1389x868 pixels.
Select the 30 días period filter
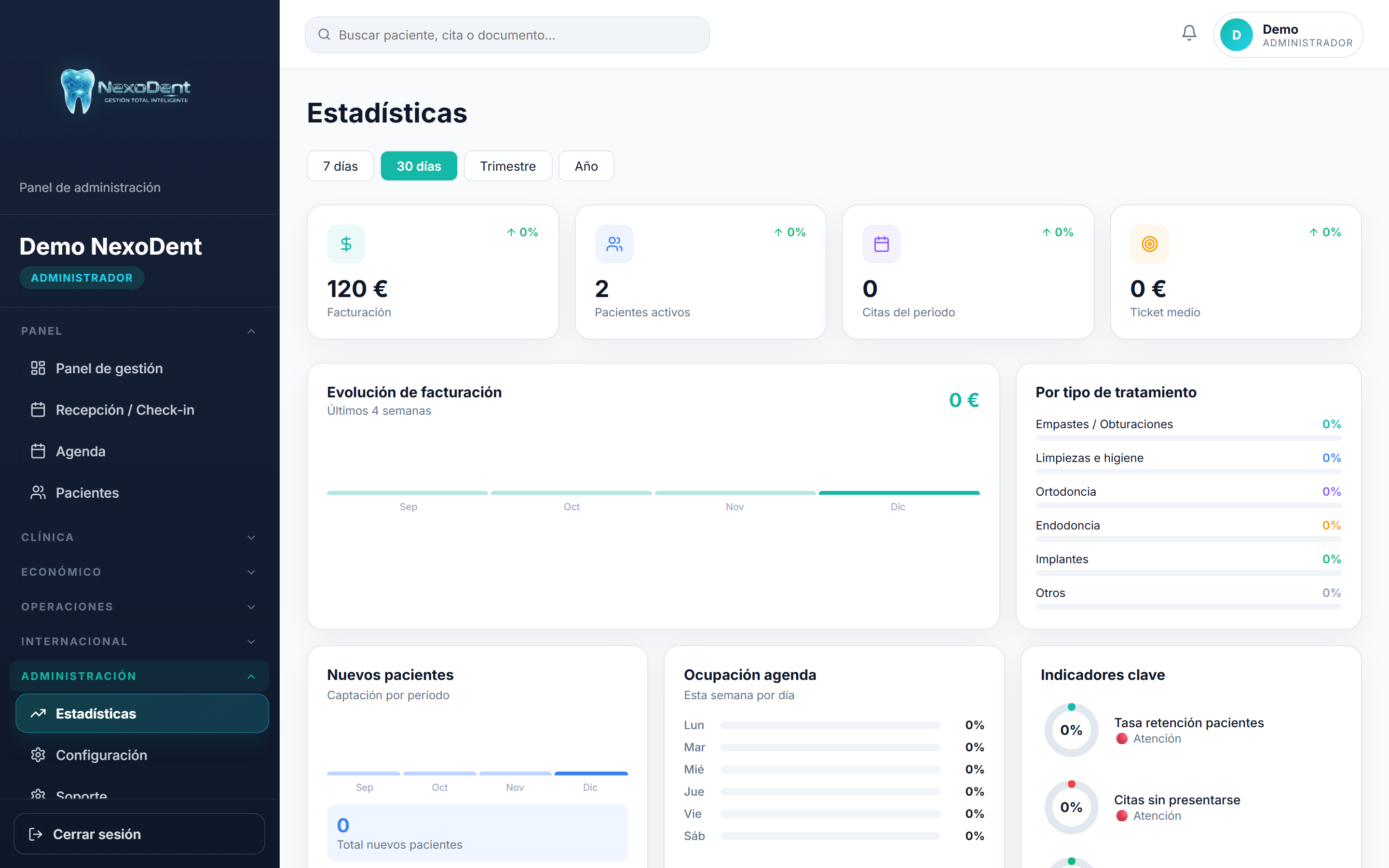pyautogui.click(x=419, y=166)
